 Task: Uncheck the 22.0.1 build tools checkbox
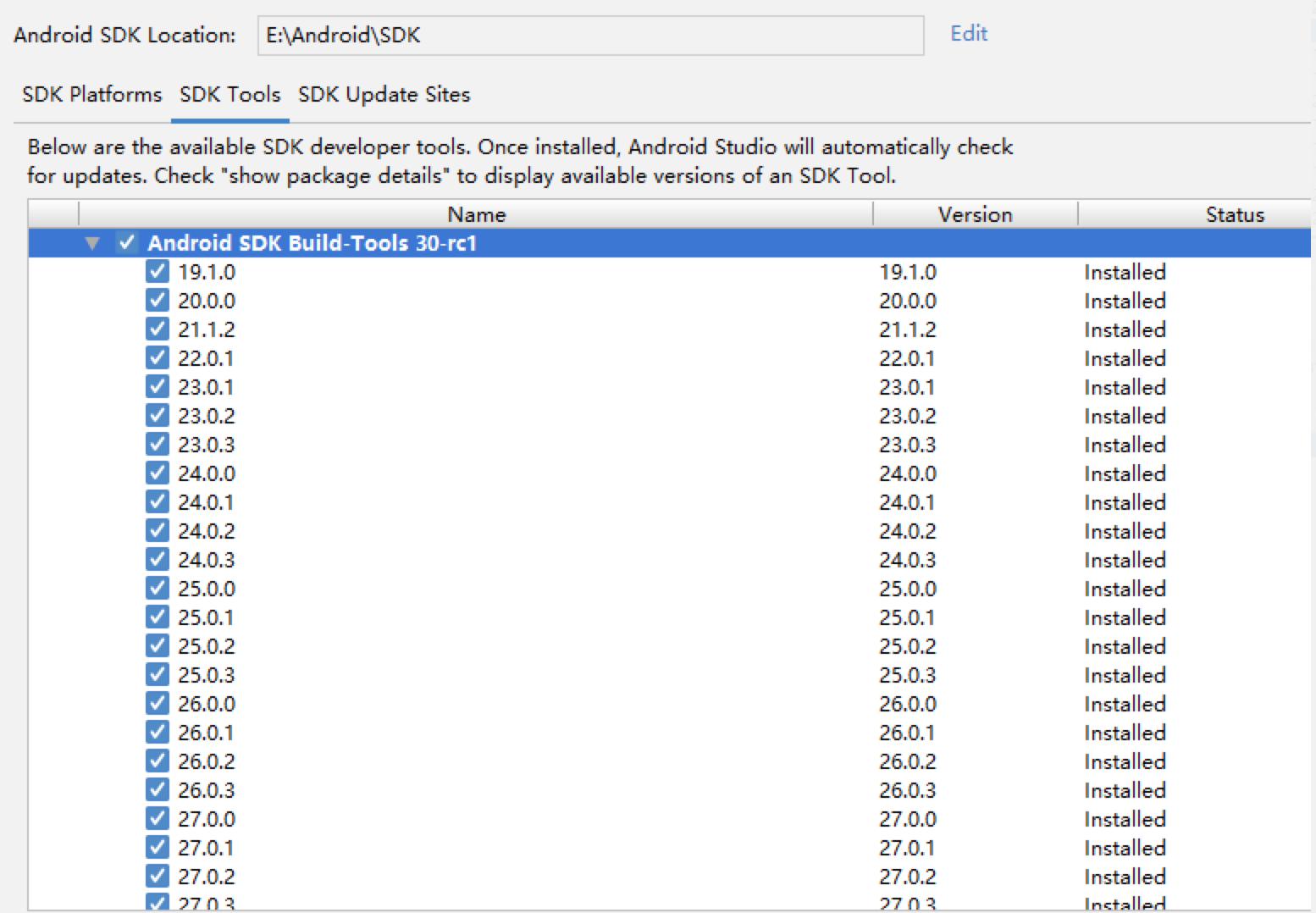[157, 358]
